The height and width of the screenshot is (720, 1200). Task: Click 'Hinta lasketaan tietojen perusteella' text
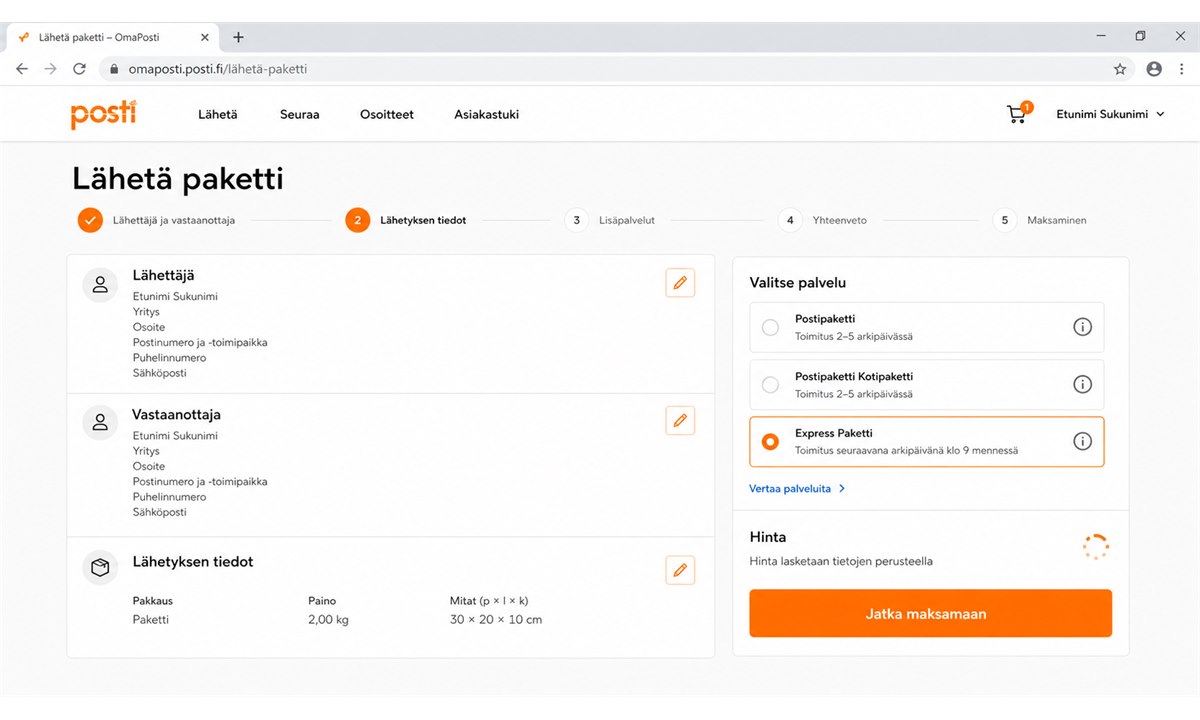(841, 562)
